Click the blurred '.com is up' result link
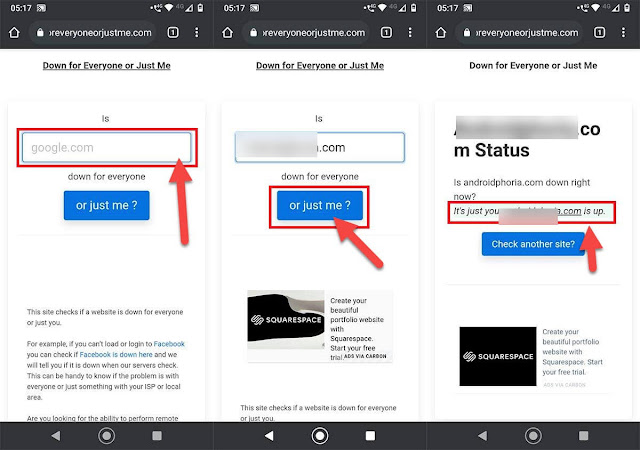Viewport: 640px width, 450px height. 540,211
